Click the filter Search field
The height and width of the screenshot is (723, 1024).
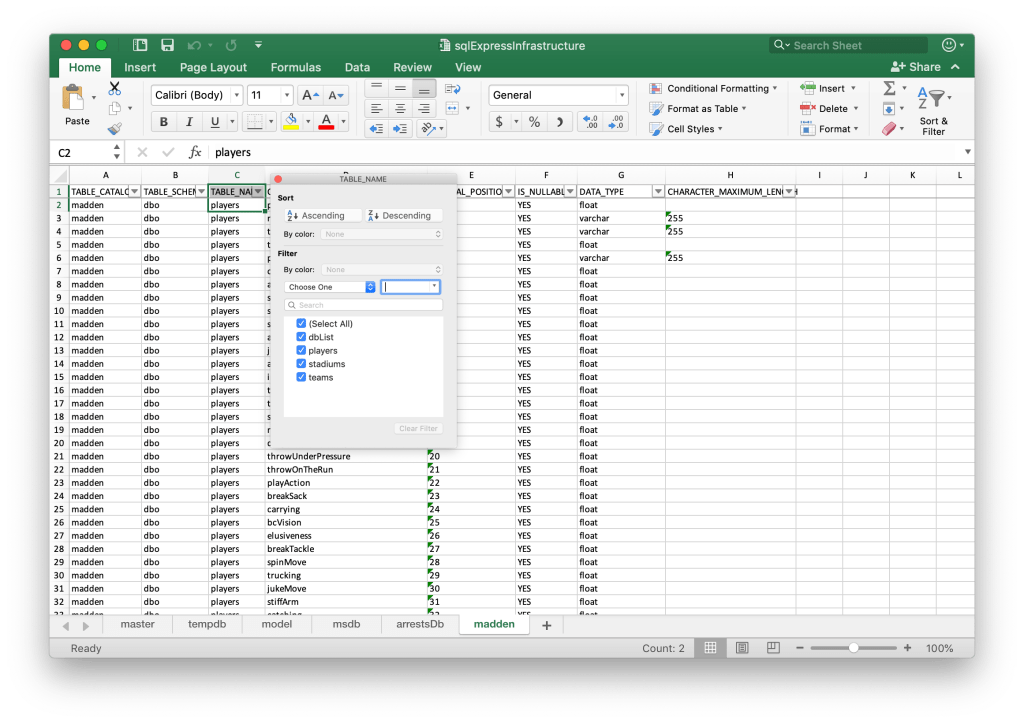363,305
